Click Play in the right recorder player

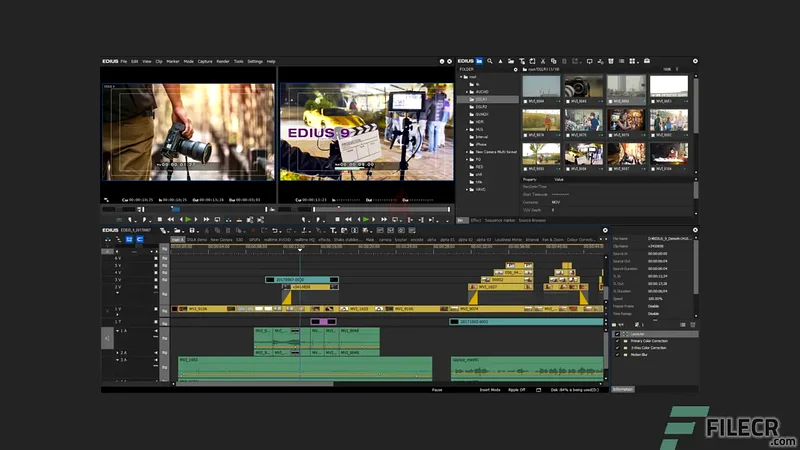366,219
